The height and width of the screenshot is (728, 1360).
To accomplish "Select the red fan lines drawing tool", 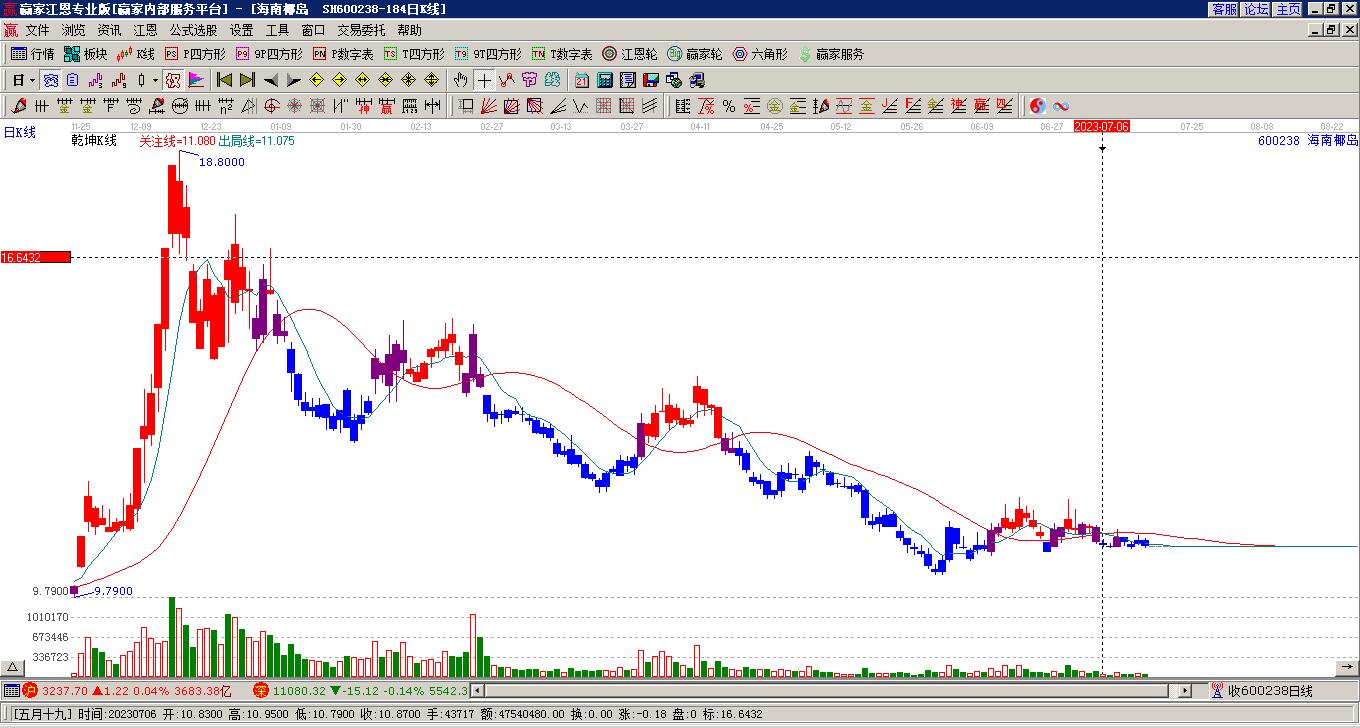I will coord(489,106).
